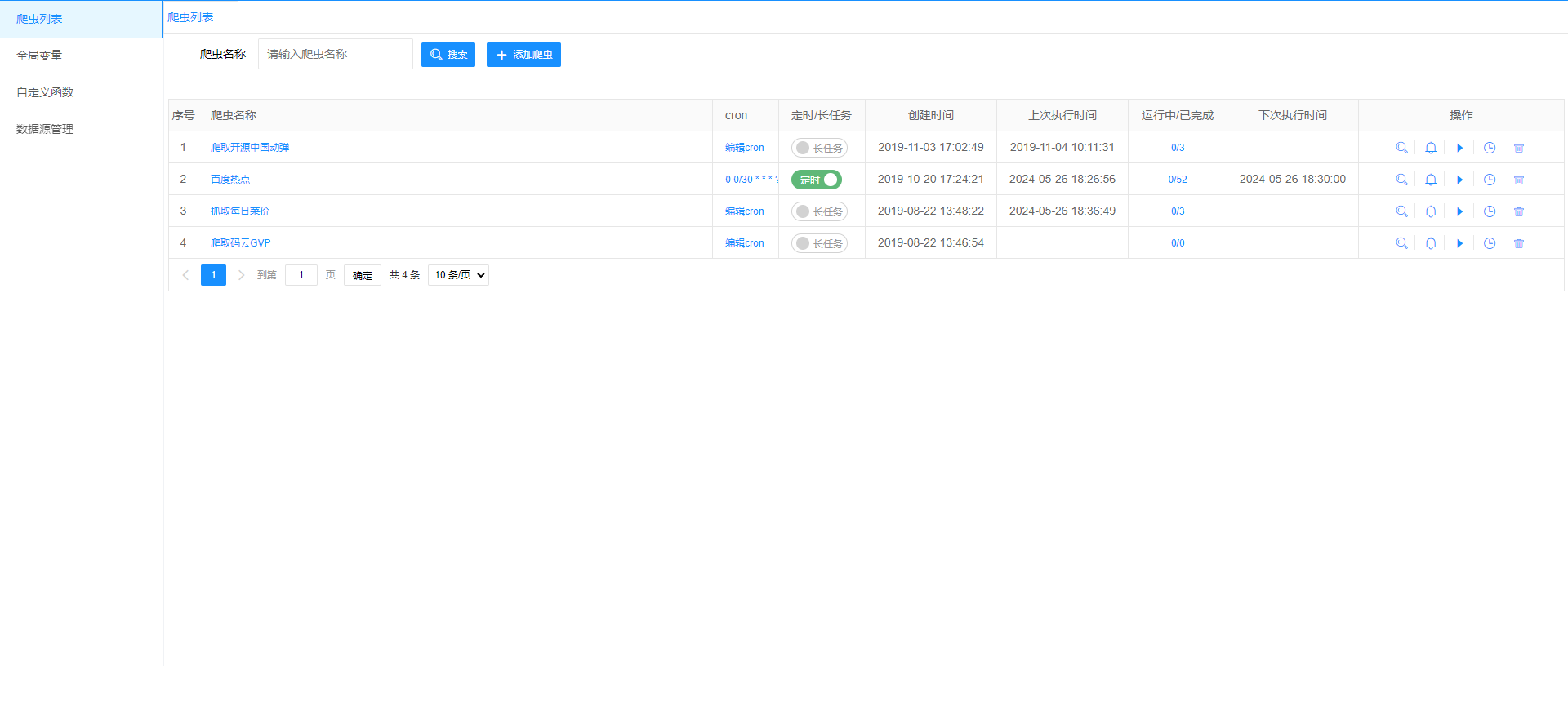Viewport: 1568px width, 702px height.
Task: Click the 运行中/已完成 column header
Action: click(1178, 116)
